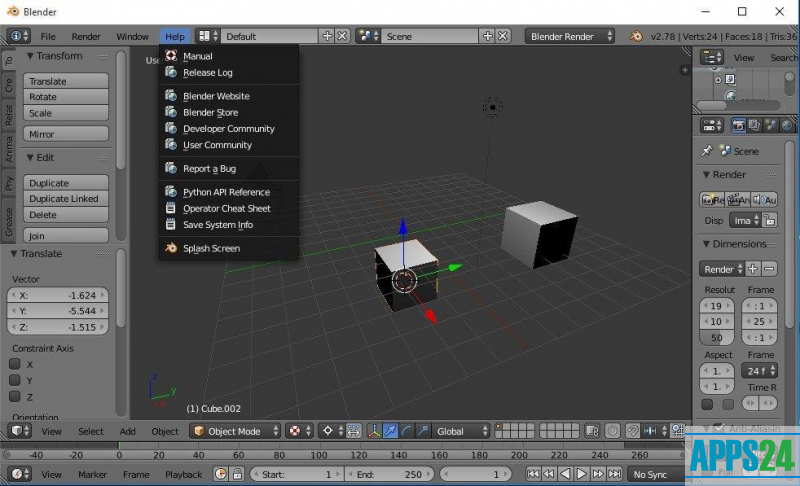Open the Object menu in viewport header

point(165,431)
